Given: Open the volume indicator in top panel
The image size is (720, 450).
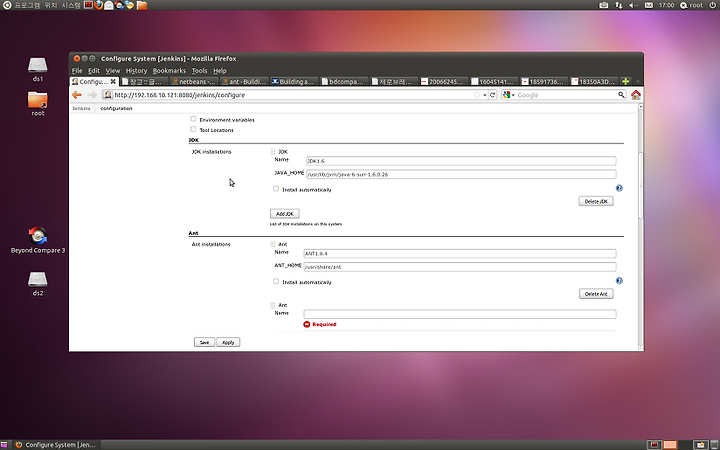Looking at the screenshot, I should coord(633,5).
